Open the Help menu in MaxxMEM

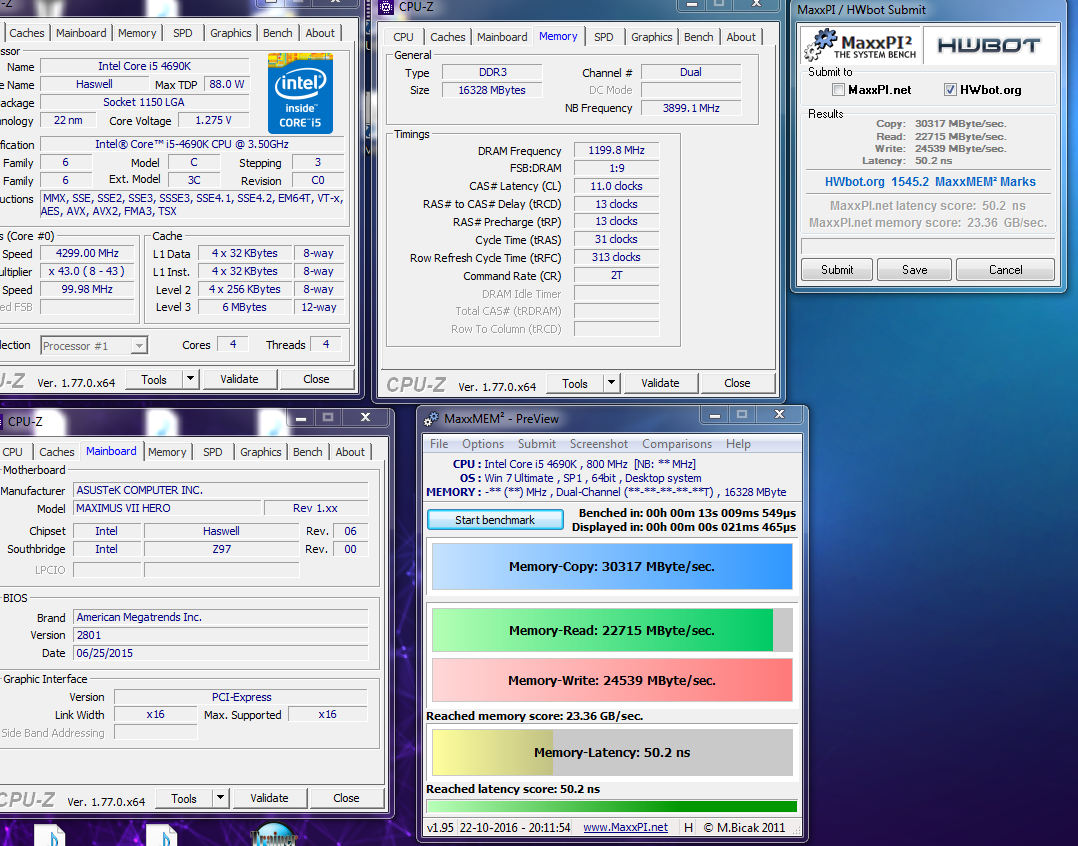pyautogui.click(x=738, y=444)
